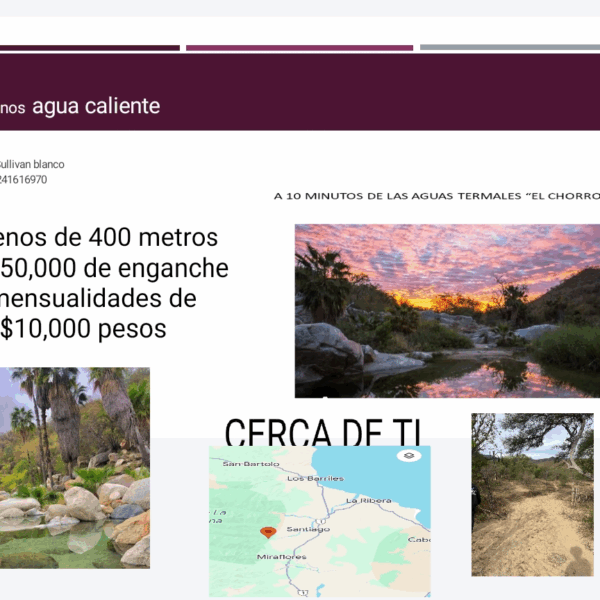The width and height of the screenshot is (600, 600).
Task: Select the sunset river photo
Action: pos(447,311)
